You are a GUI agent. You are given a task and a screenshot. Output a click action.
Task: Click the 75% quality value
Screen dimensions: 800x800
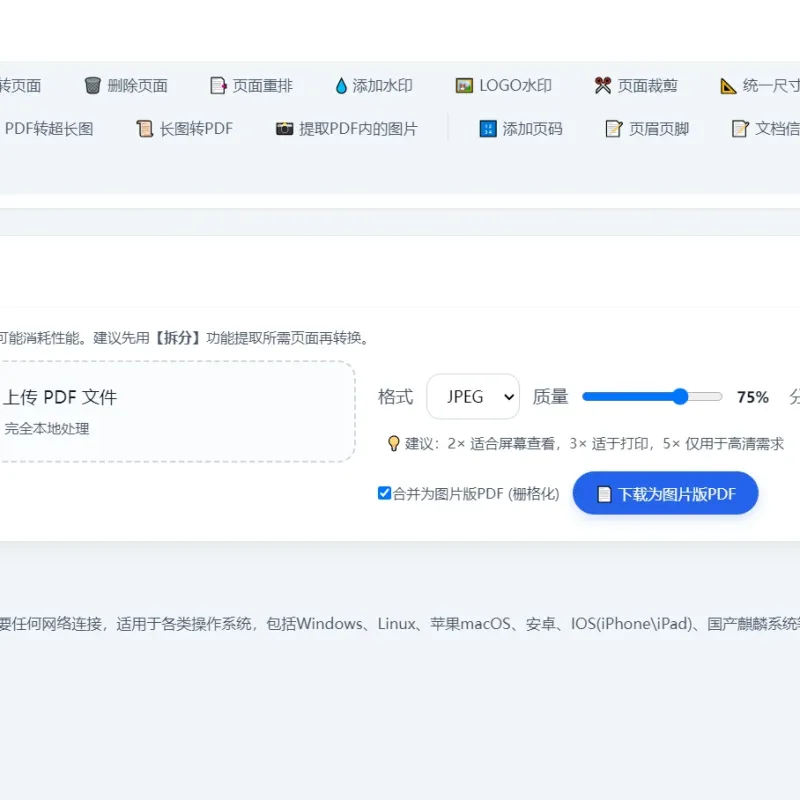(x=753, y=397)
